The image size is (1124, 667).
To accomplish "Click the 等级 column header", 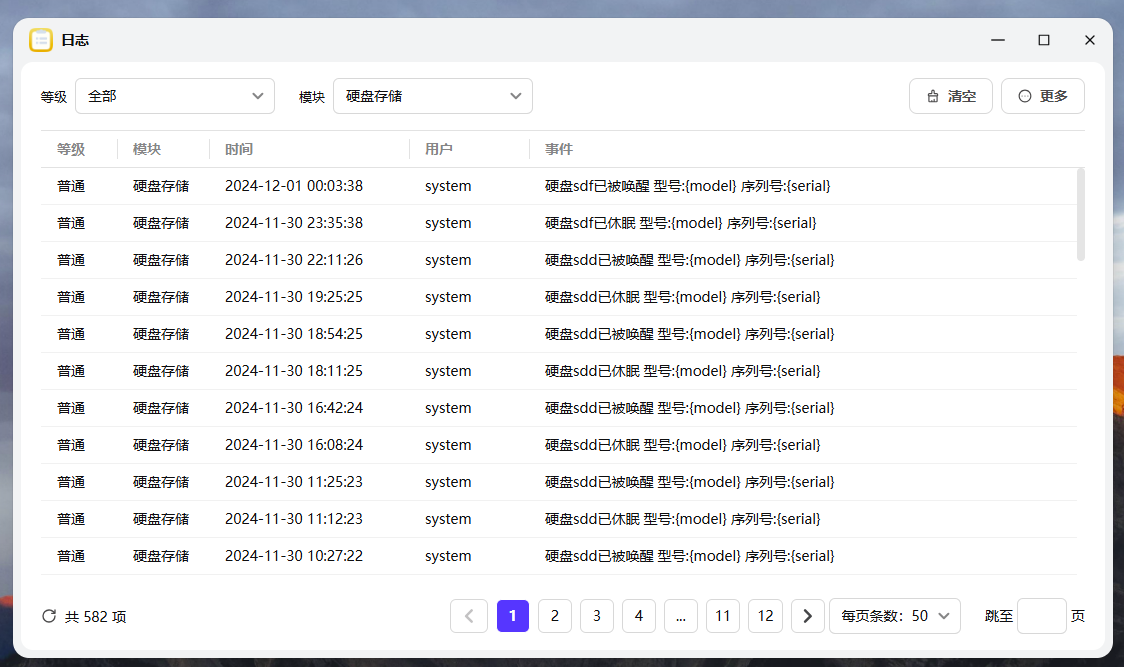I will pos(71,149).
